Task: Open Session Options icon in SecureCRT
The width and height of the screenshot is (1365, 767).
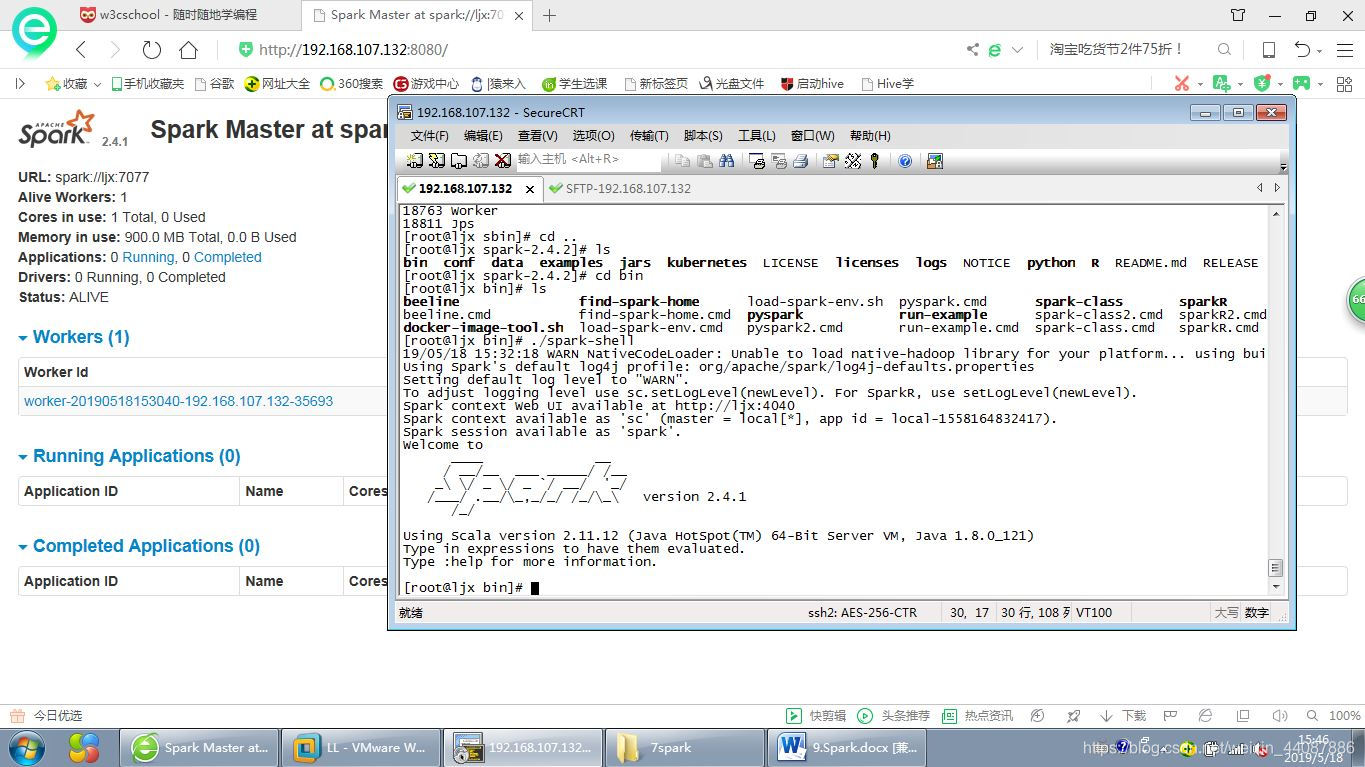Action: point(830,161)
